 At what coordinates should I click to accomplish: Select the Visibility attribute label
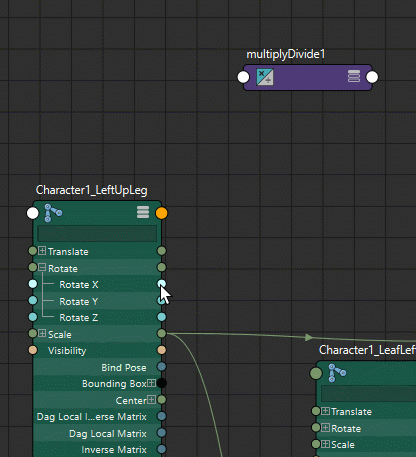(x=67, y=351)
